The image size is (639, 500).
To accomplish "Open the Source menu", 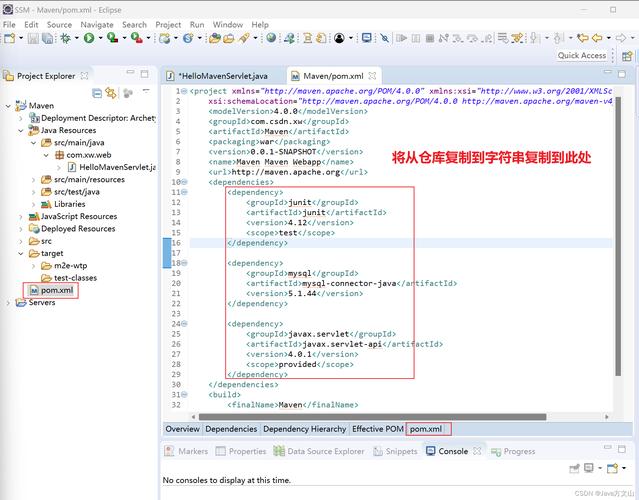I will (x=59, y=24).
